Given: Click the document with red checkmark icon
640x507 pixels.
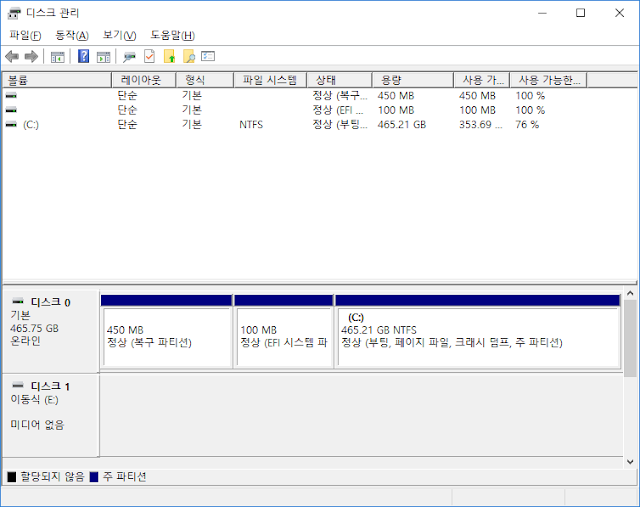Looking at the screenshot, I should pyautogui.click(x=149, y=56).
